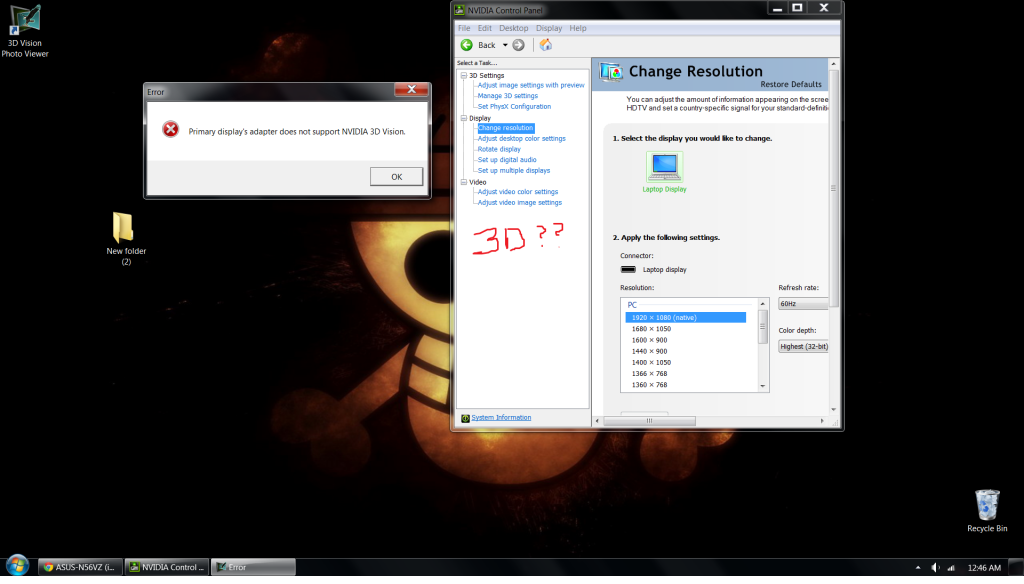
Task: Open the Help menu
Action: click(578, 28)
